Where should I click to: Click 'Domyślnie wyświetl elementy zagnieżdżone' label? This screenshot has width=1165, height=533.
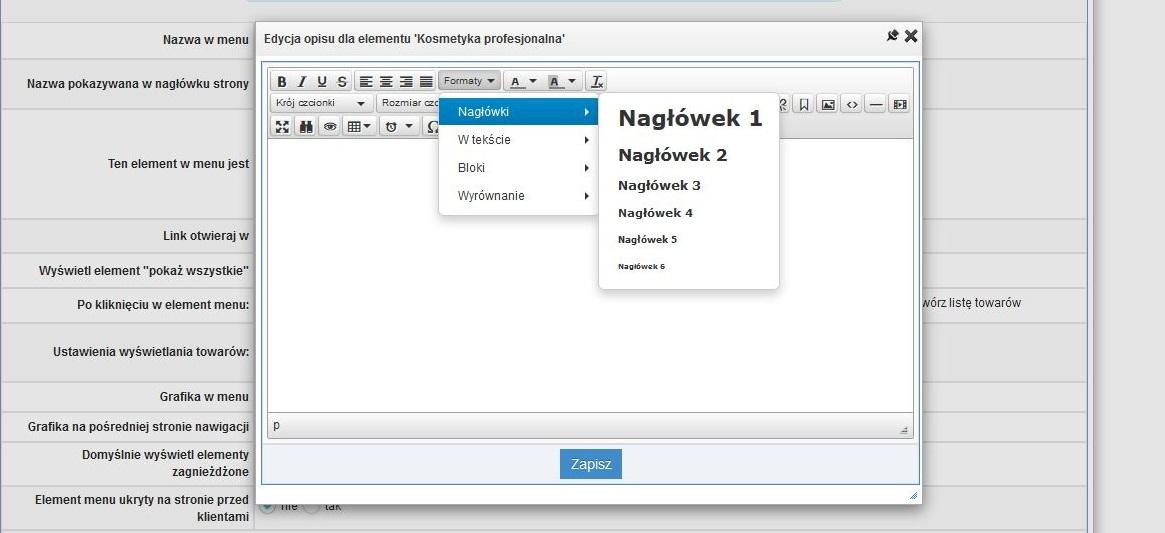pos(166,463)
